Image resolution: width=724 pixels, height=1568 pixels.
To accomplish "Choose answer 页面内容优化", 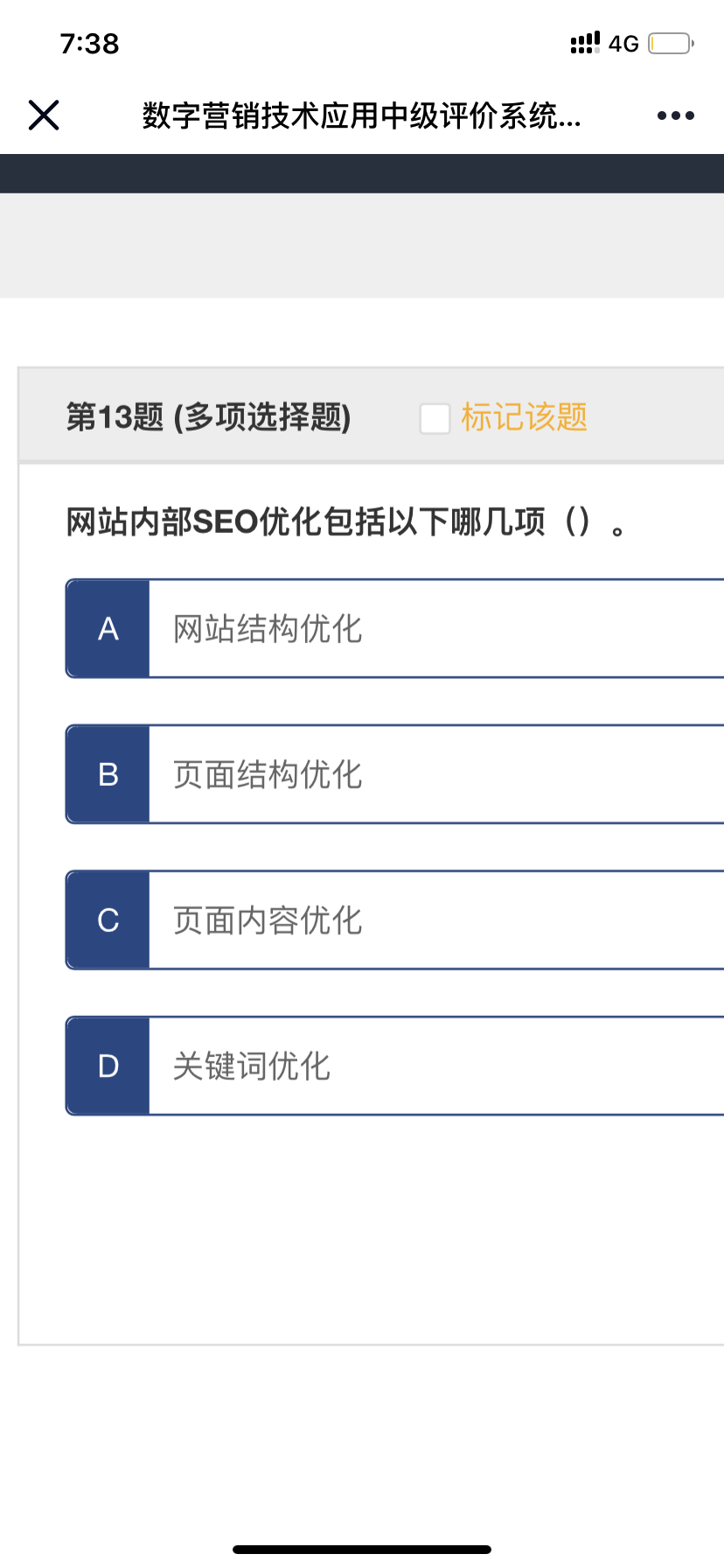I will [x=268, y=920].
